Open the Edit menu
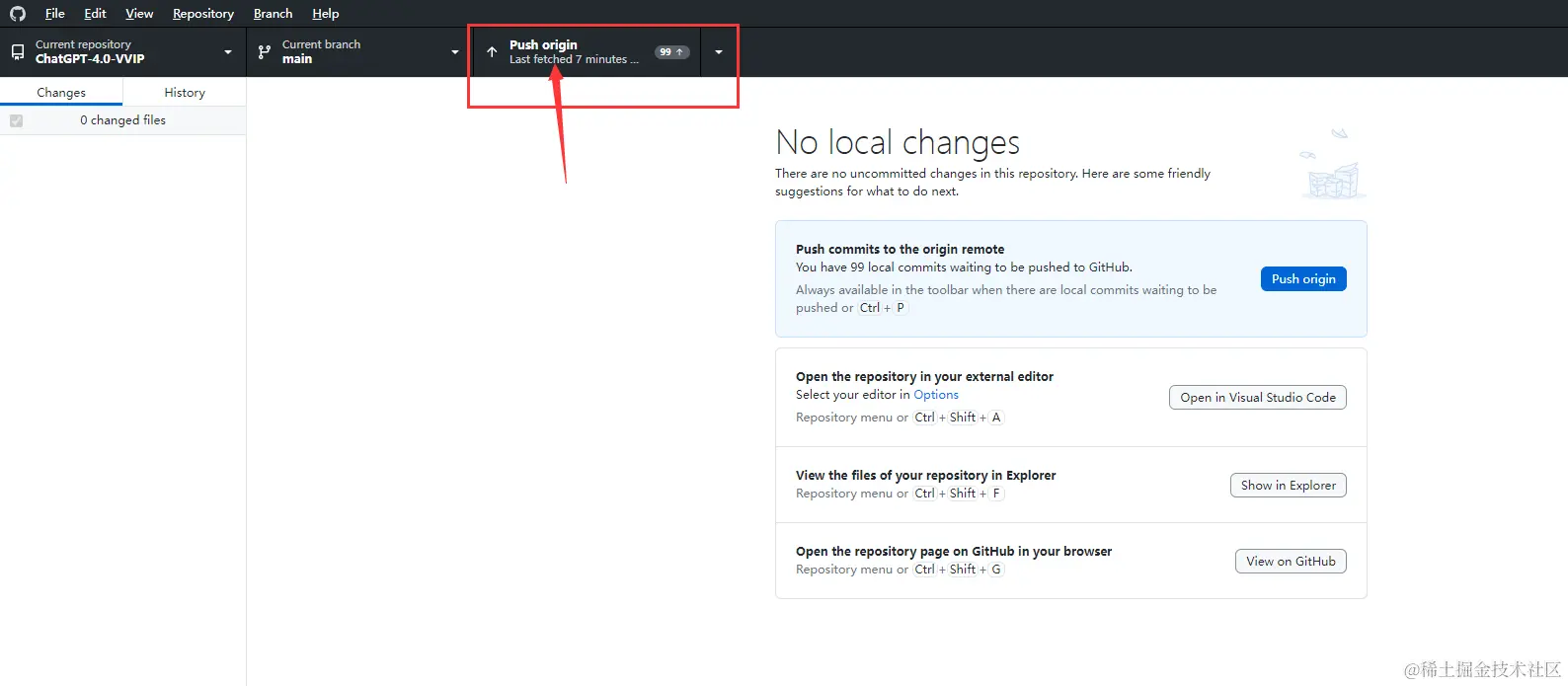This screenshot has height=686, width=1568. click(x=95, y=14)
